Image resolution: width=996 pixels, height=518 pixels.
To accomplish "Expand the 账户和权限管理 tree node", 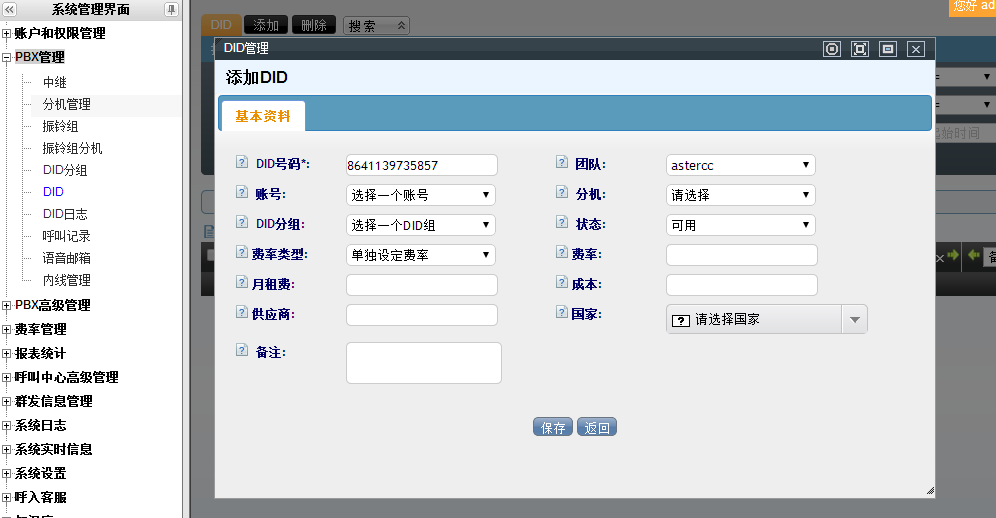I will tap(7, 34).
